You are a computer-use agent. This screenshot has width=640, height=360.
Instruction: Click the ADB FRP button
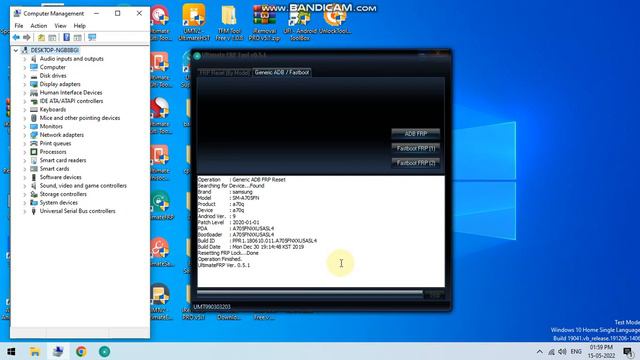click(x=416, y=133)
